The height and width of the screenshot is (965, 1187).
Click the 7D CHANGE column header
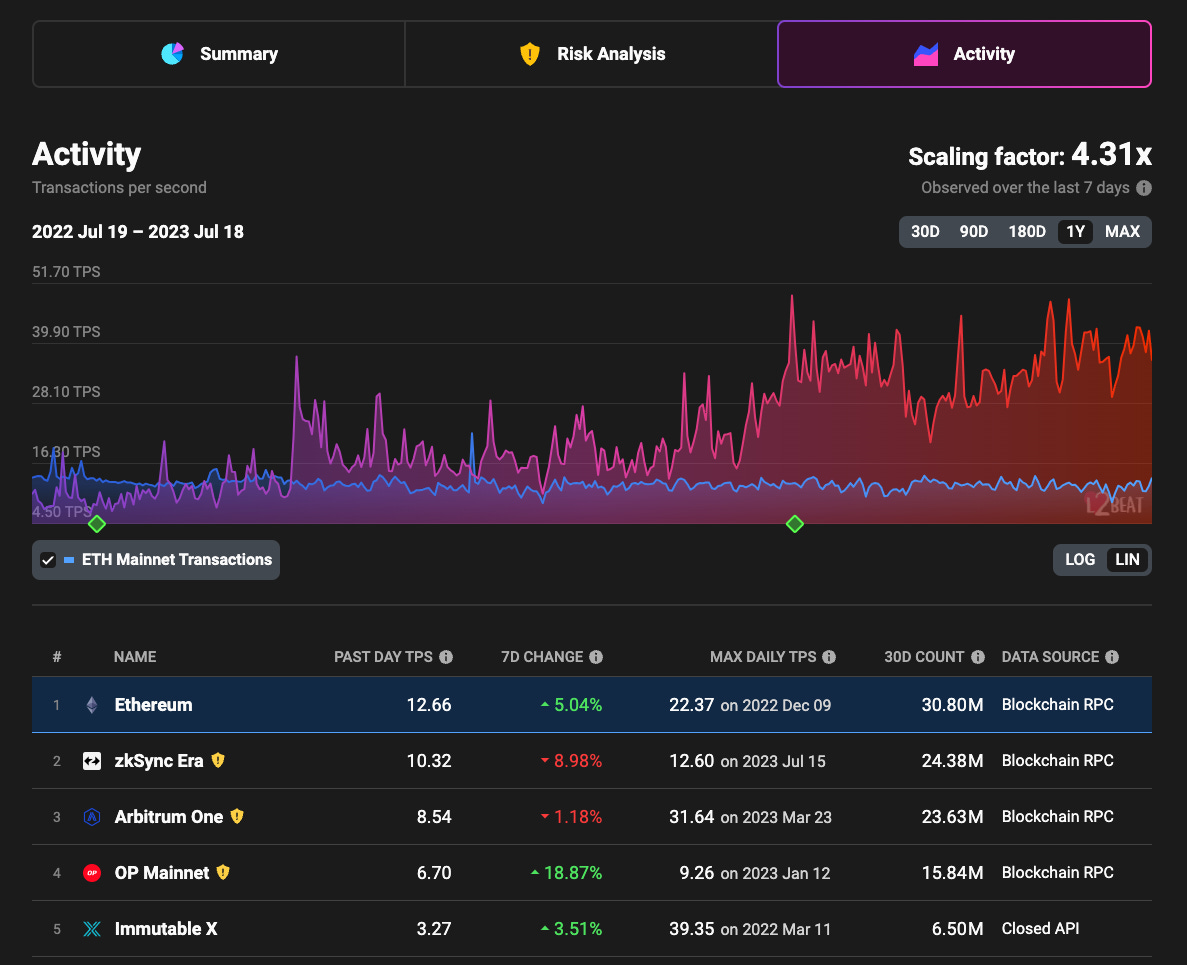tap(542, 657)
